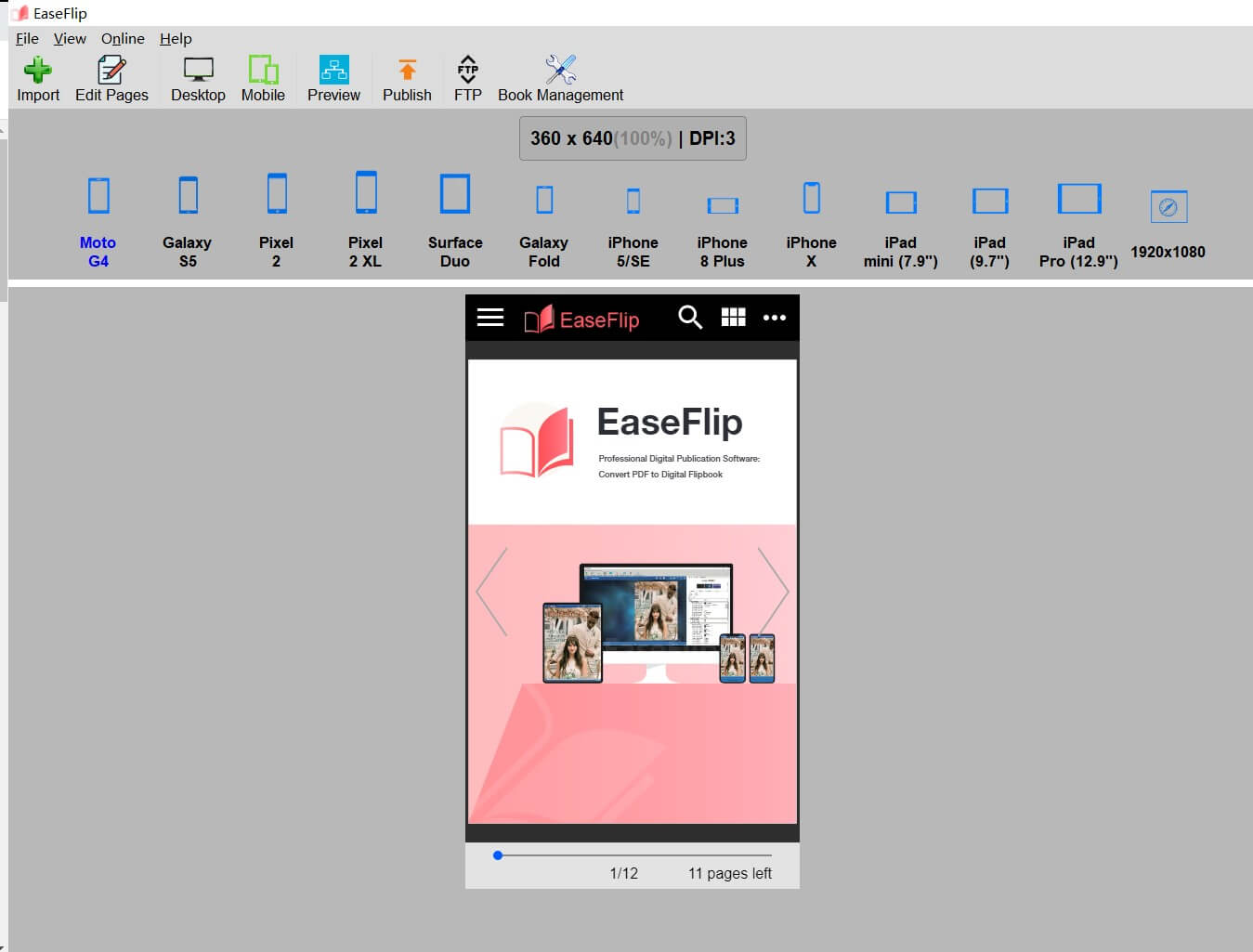Viewport: 1253px width, 952px height.
Task: Click the search magnifier in flipbook header
Action: point(689,318)
